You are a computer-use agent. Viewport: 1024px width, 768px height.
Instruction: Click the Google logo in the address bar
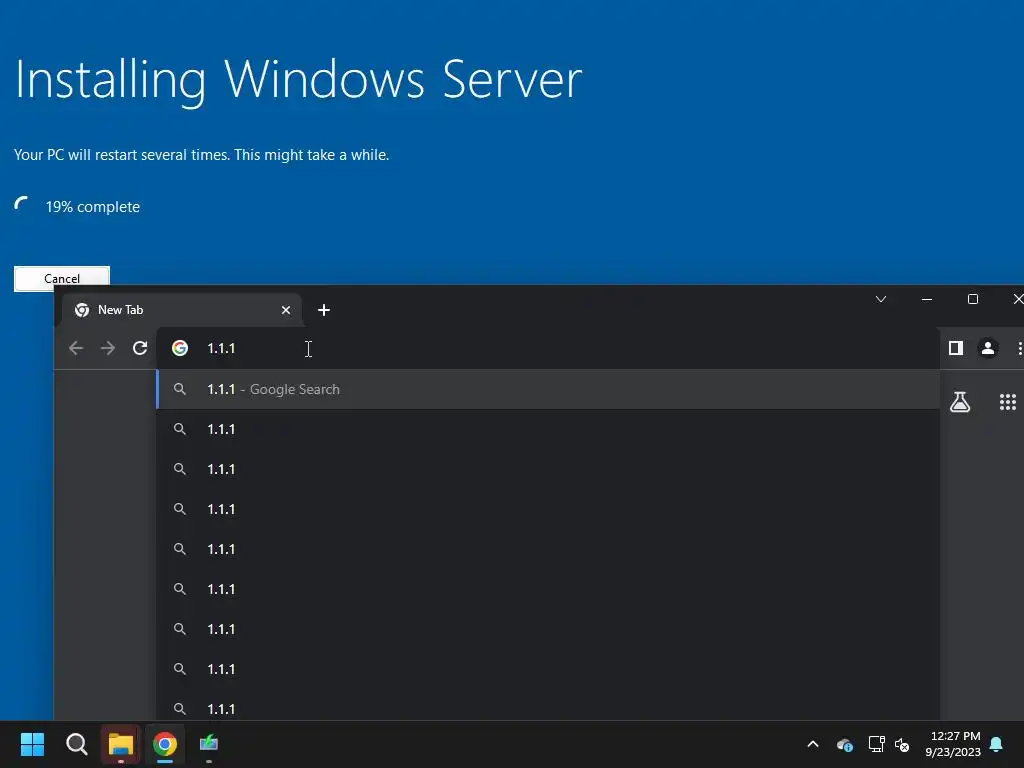pos(180,348)
